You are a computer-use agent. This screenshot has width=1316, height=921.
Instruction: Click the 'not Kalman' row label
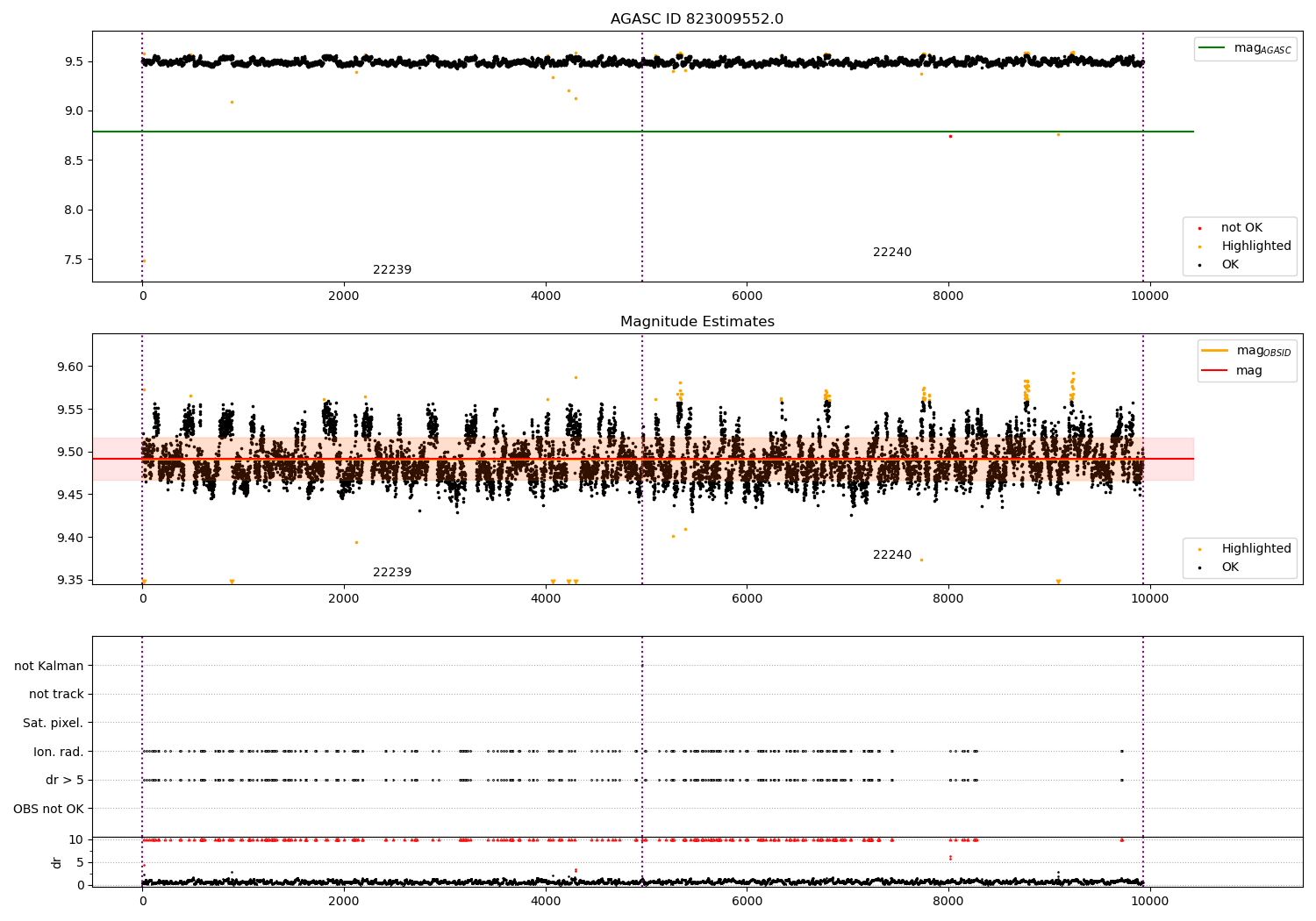pos(49,666)
